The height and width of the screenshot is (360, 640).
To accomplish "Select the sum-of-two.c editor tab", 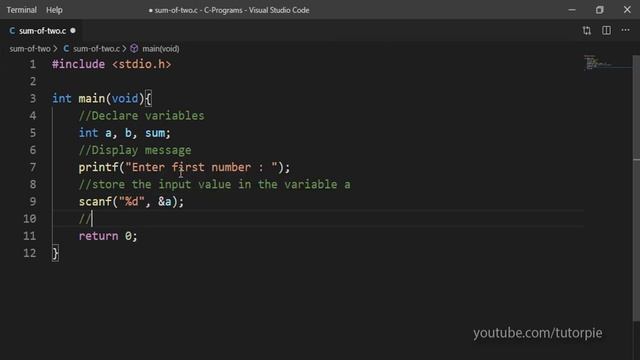I will tap(42, 31).
